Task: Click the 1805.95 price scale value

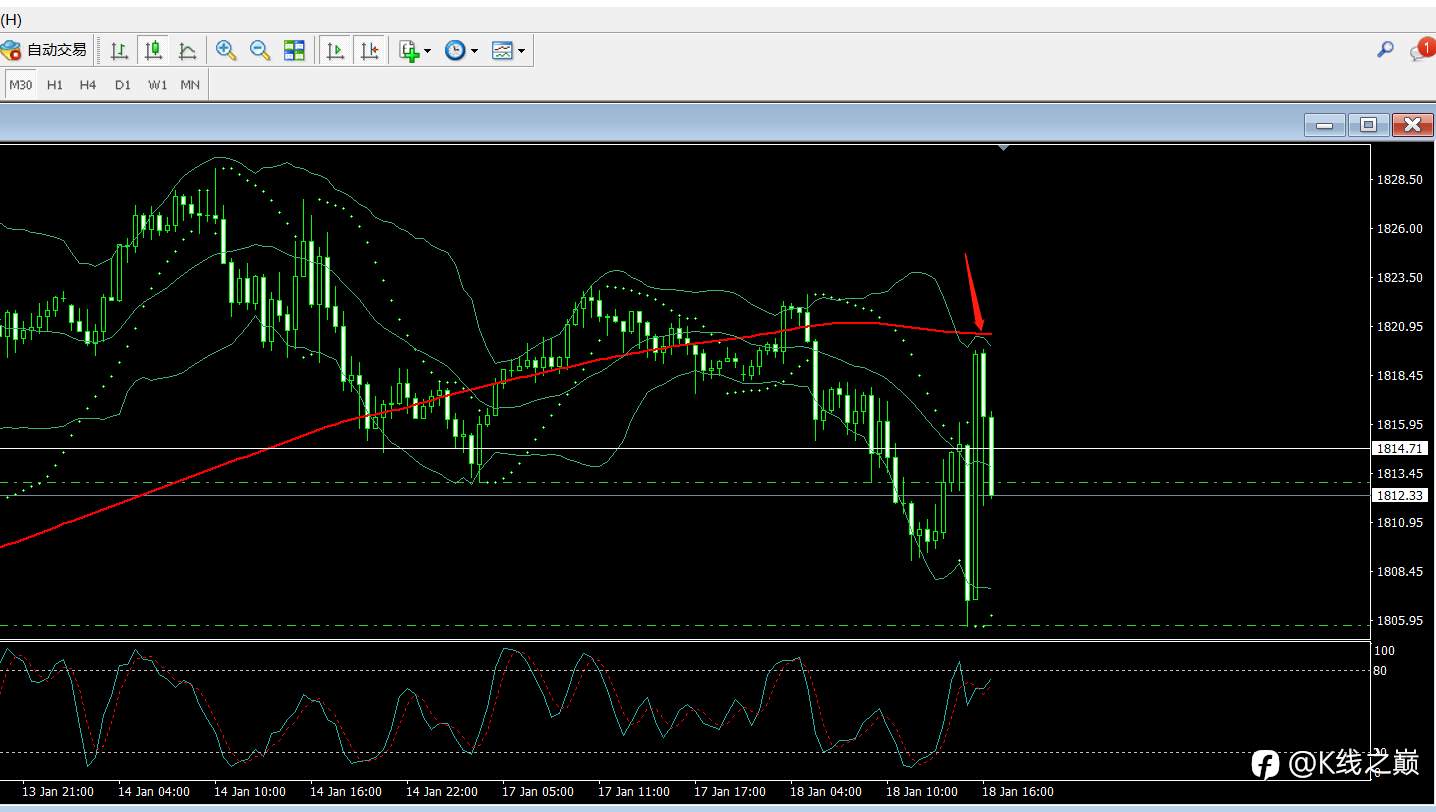Action: 1400,621
